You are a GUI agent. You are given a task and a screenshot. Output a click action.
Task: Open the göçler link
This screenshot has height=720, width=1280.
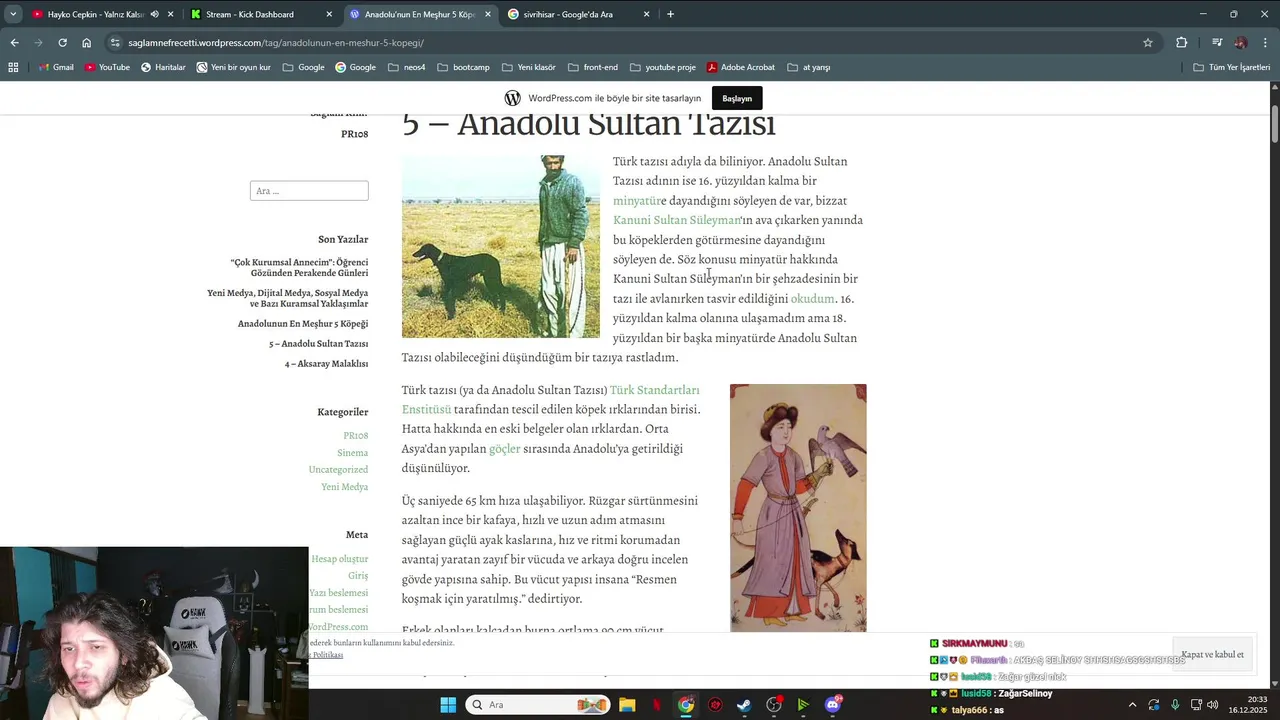(x=505, y=449)
